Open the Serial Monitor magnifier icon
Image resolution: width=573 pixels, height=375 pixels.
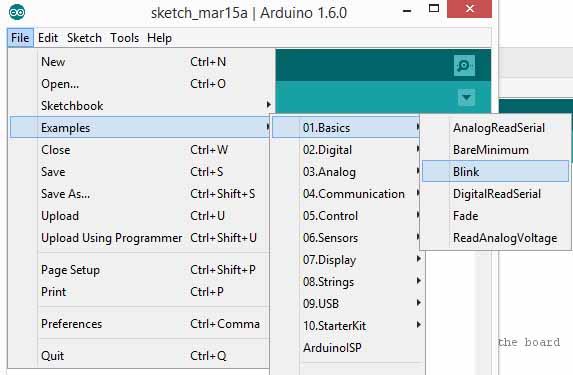pos(464,65)
